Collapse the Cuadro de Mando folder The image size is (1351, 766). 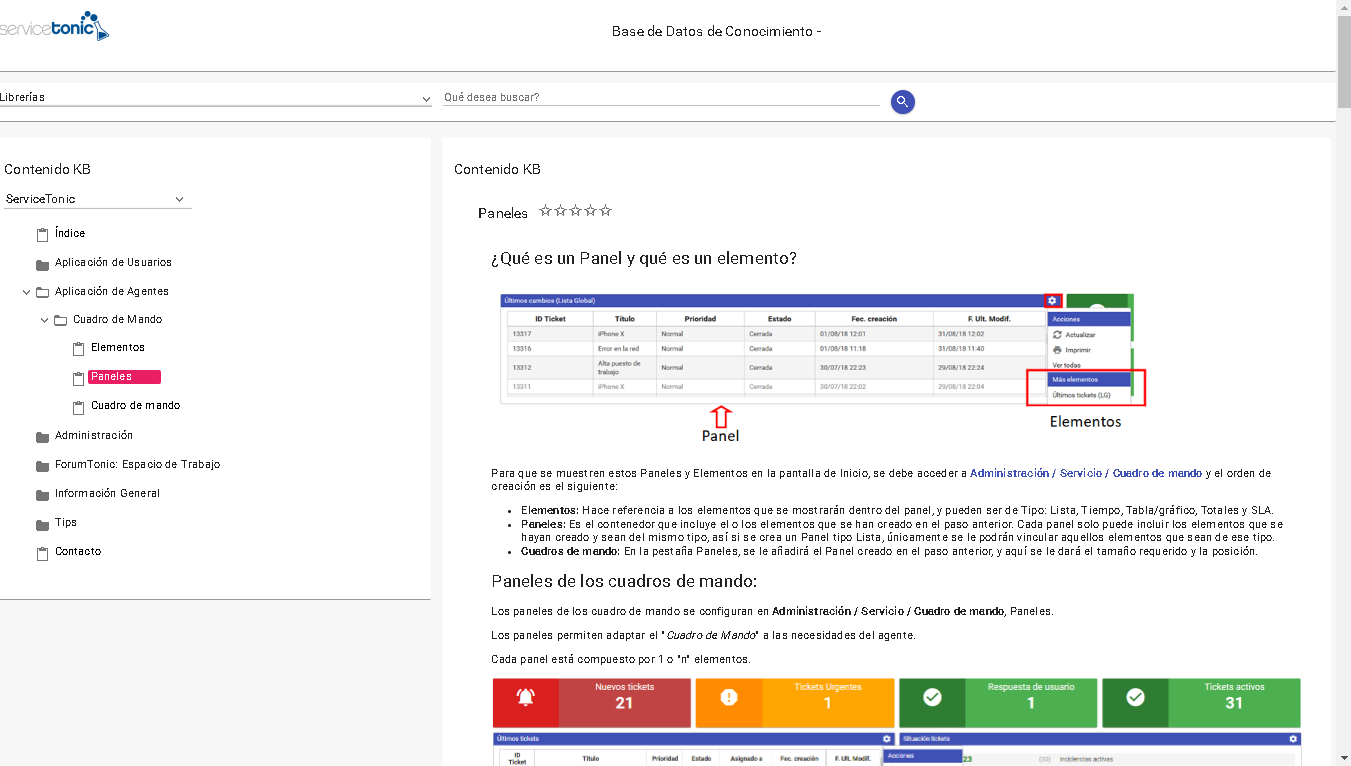coord(44,320)
